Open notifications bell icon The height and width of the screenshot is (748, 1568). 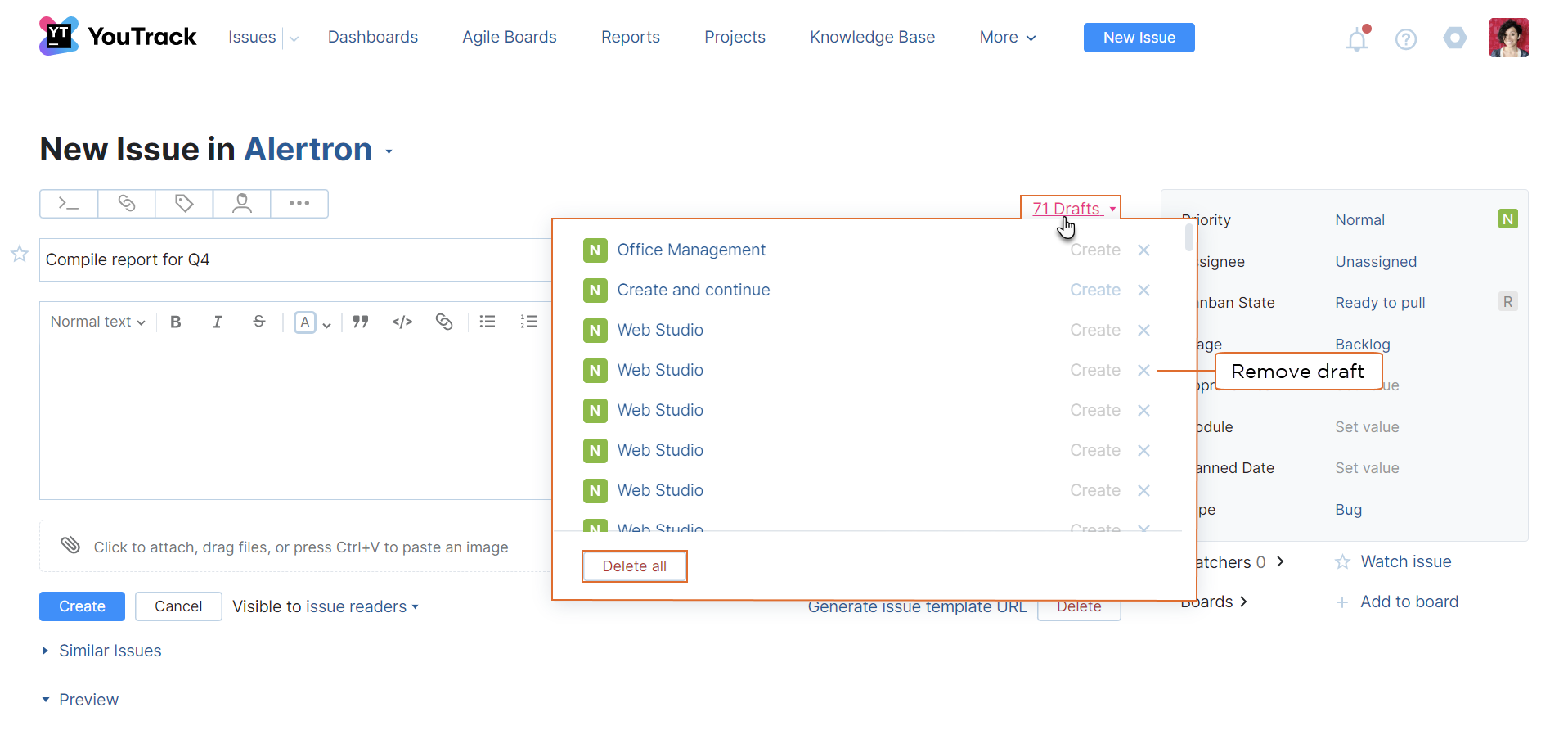coord(1357,39)
